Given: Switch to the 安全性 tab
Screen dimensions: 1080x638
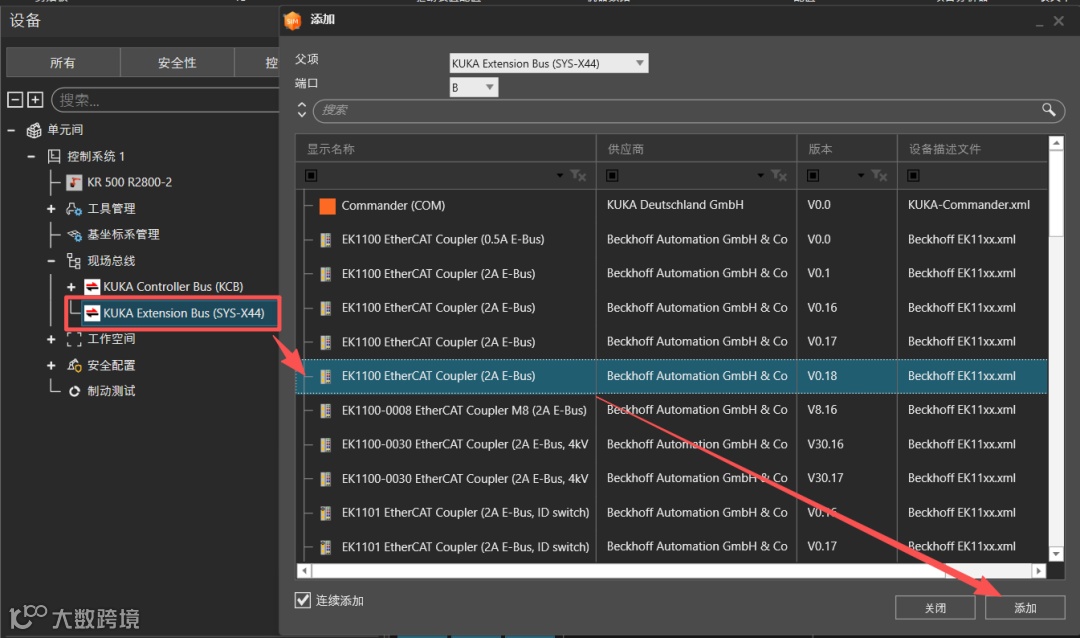Looking at the screenshot, I should point(177,63).
